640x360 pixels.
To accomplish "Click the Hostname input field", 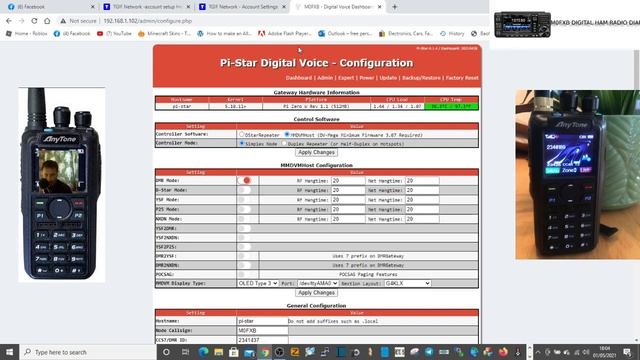I will point(262,321).
